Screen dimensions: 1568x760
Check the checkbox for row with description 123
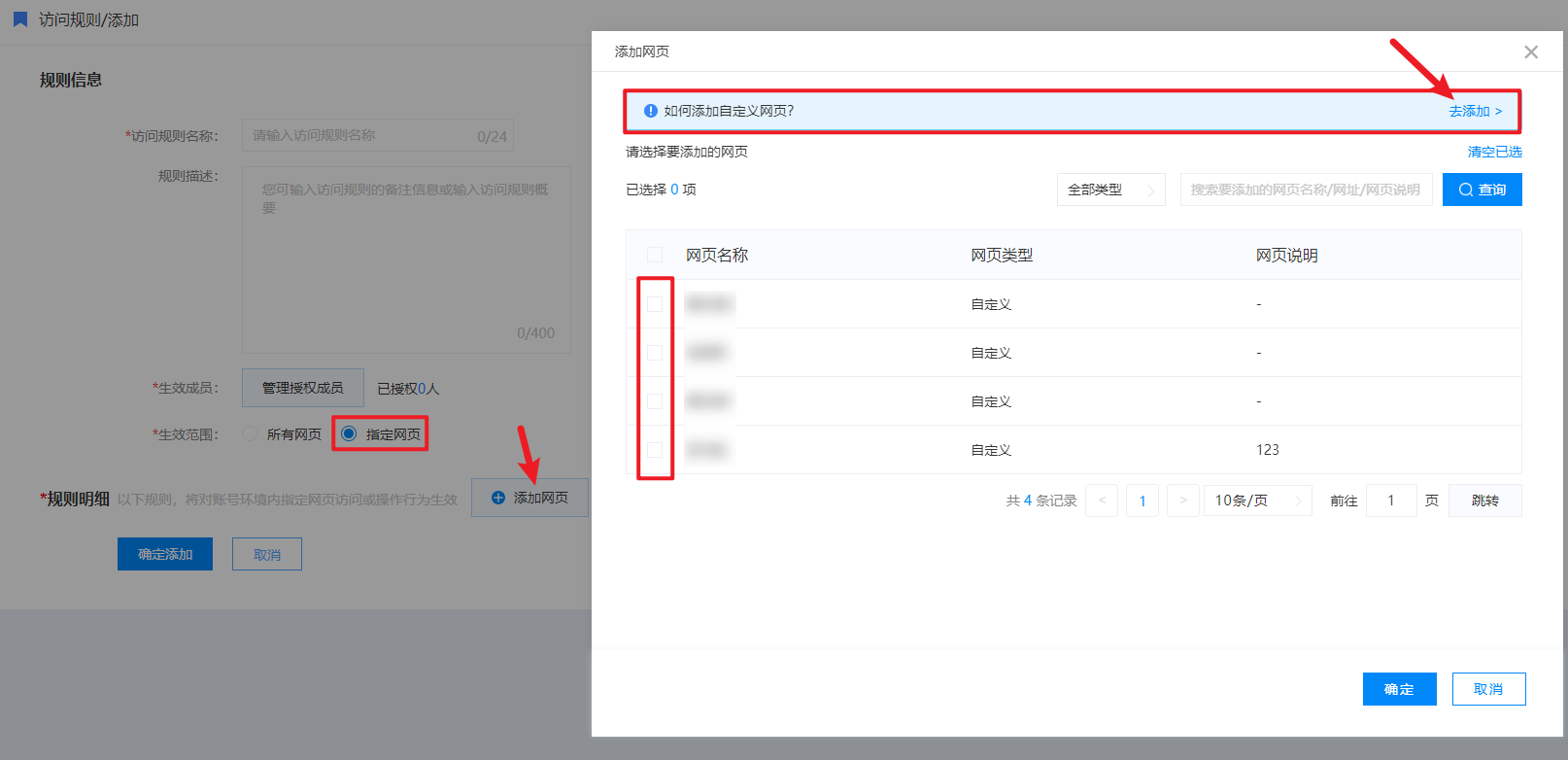point(655,450)
